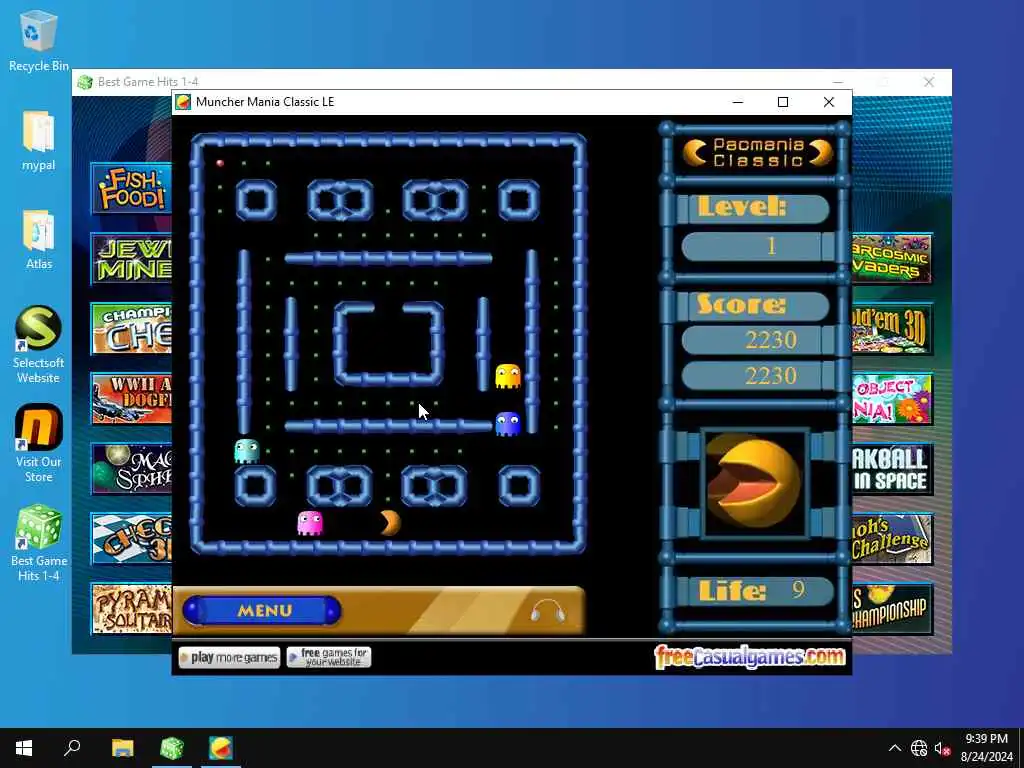Toggle sound with the headphones icon
Image resolution: width=1024 pixels, height=768 pixels.
coord(547,612)
